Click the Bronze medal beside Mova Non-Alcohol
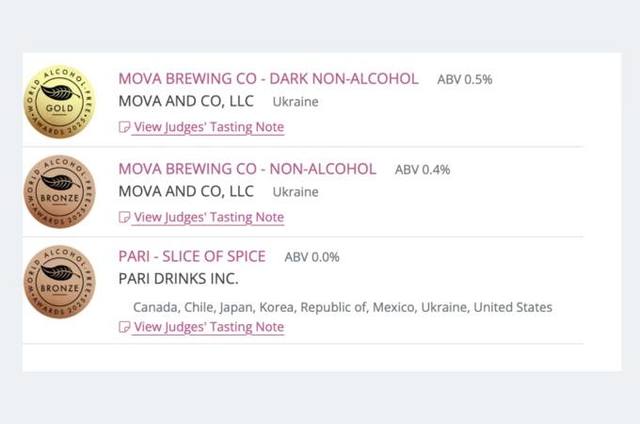The width and height of the screenshot is (640, 424). tap(60, 191)
